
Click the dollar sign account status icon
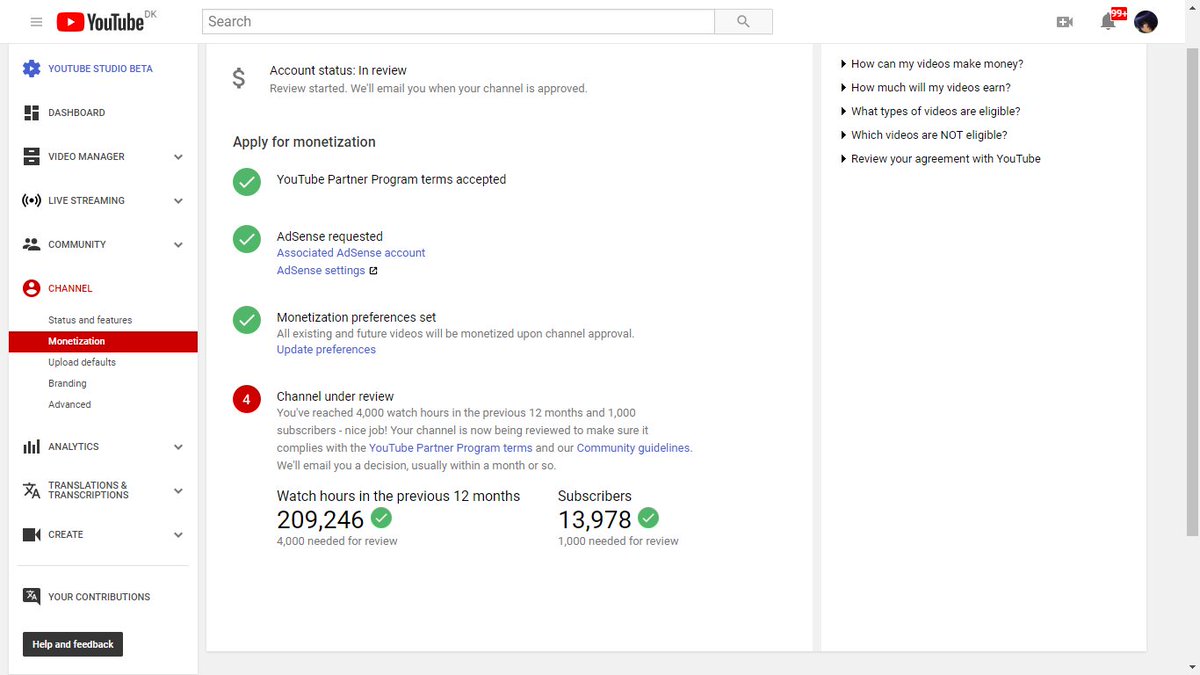coord(238,79)
